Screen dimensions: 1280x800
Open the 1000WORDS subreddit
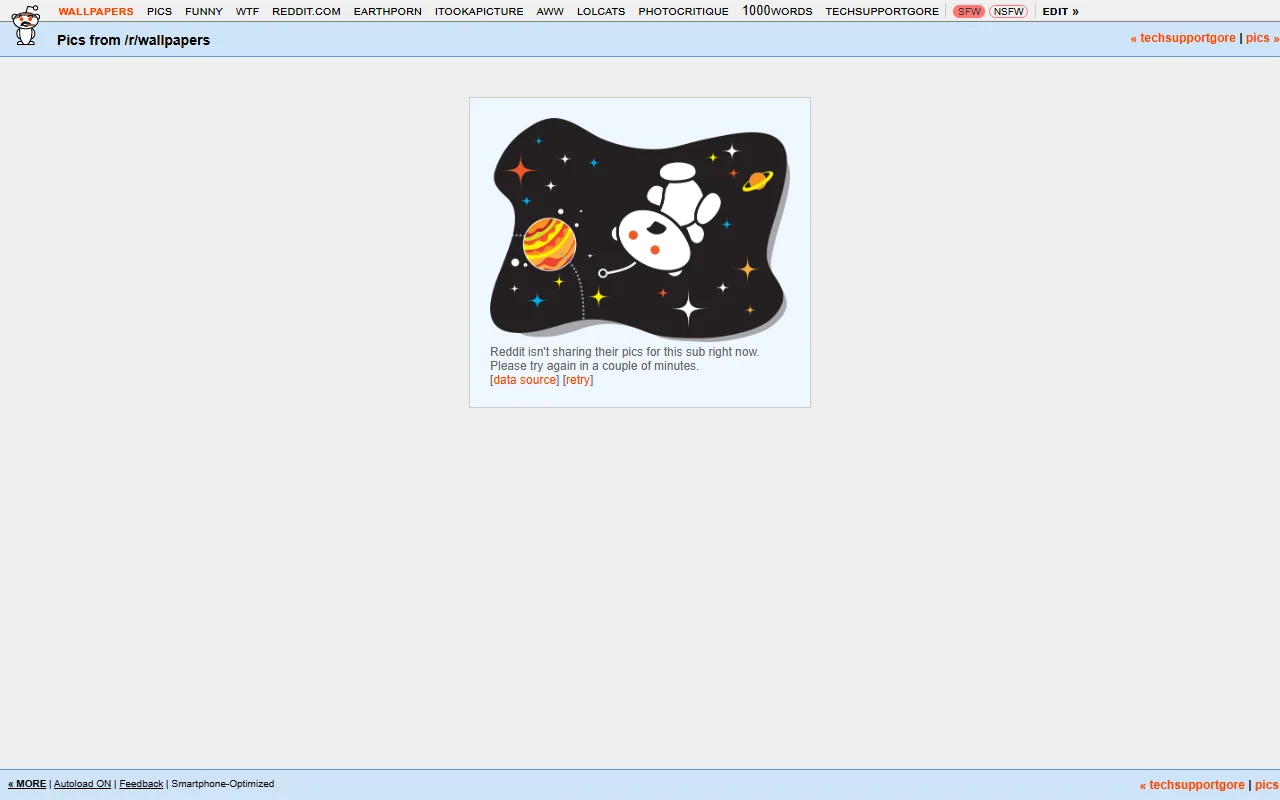[777, 11]
